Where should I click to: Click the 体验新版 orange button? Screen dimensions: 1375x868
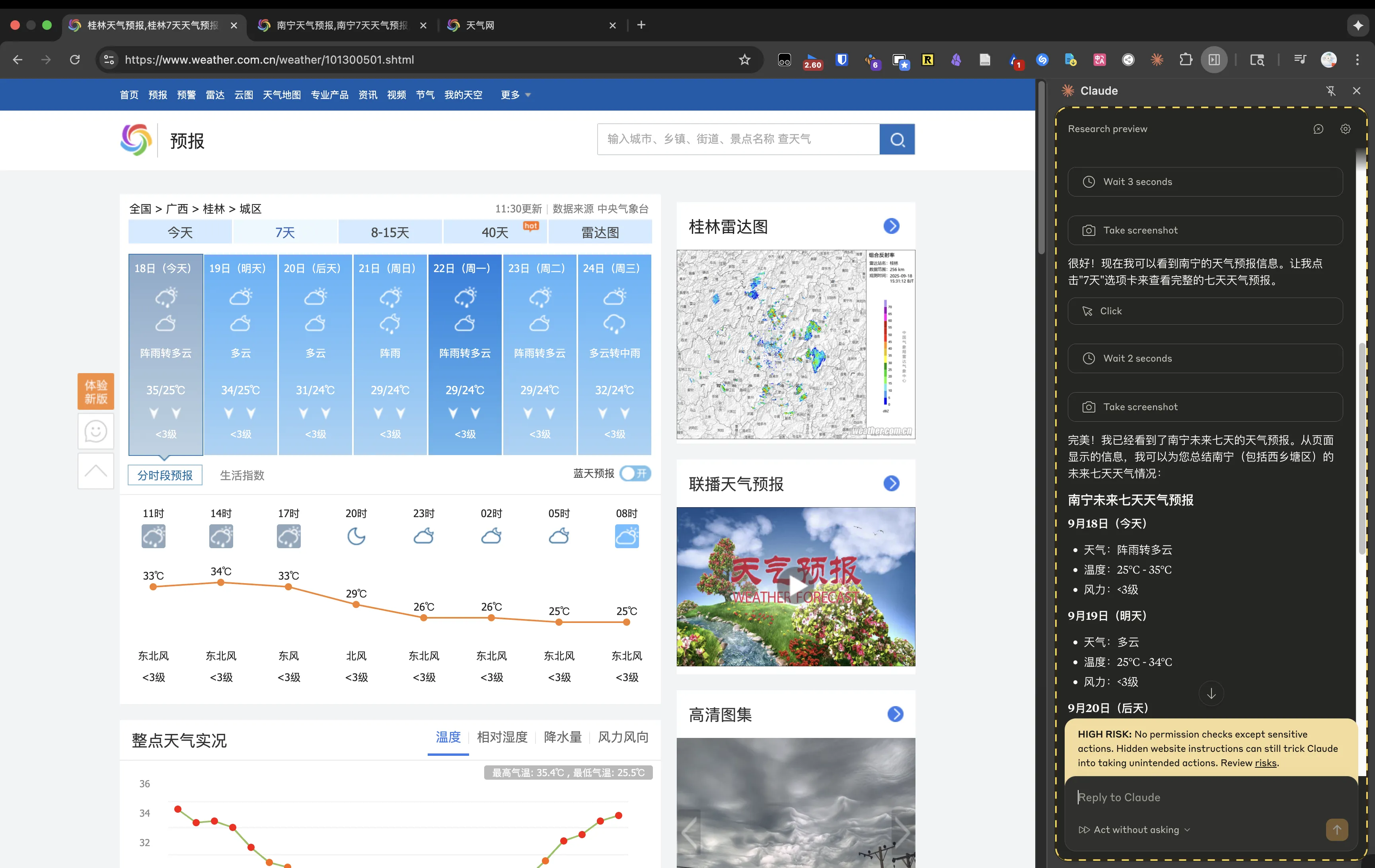(x=96, y=392)
